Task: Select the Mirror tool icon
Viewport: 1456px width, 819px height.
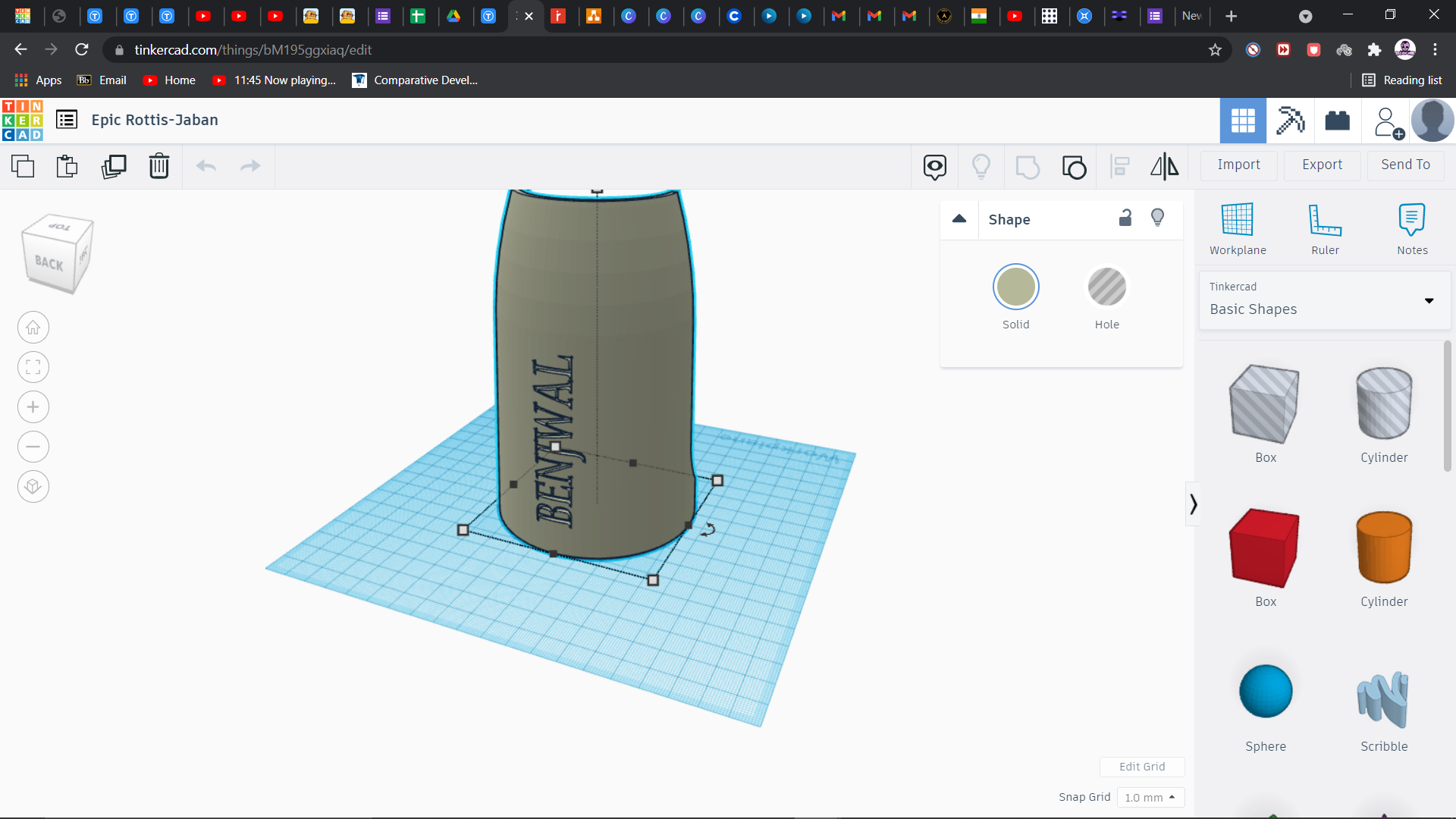Action: [1164, 166]
